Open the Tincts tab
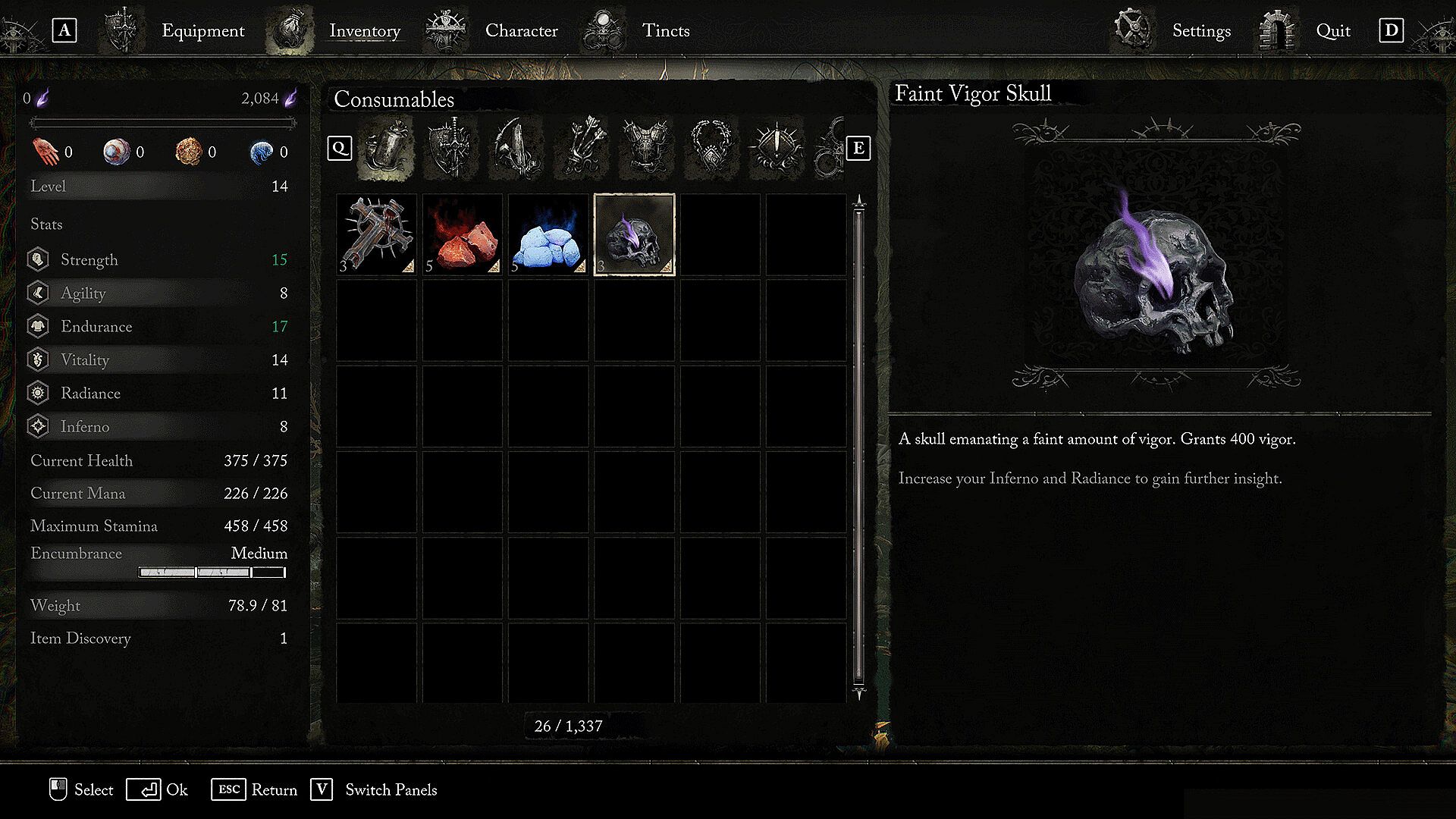This screenshot has height=819, width=1456. tap(666, 30)
